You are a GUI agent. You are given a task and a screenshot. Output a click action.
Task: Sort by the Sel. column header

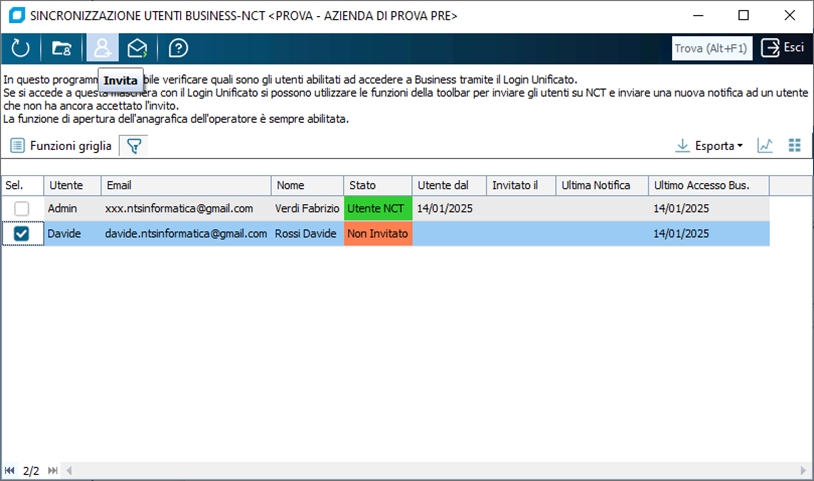point(22,185)
